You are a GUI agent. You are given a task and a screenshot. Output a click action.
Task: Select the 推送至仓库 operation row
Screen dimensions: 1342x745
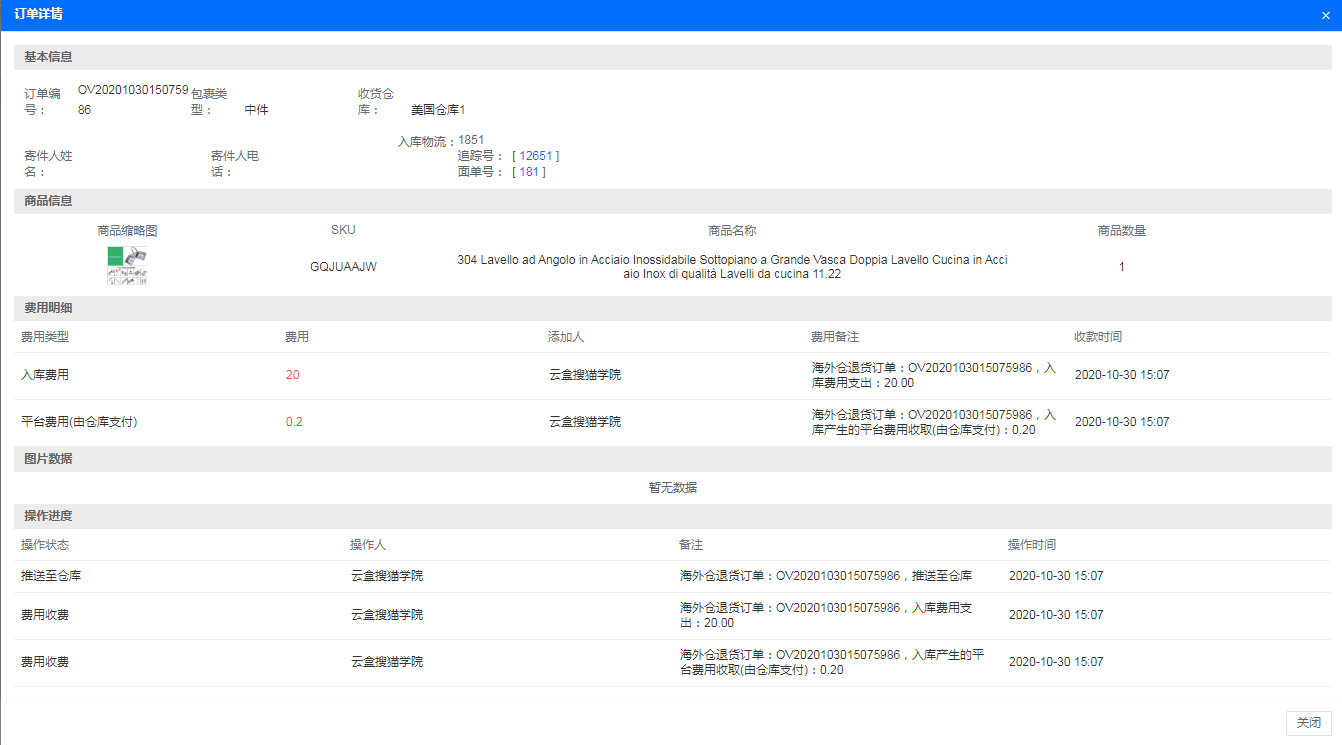pos(51,576)
